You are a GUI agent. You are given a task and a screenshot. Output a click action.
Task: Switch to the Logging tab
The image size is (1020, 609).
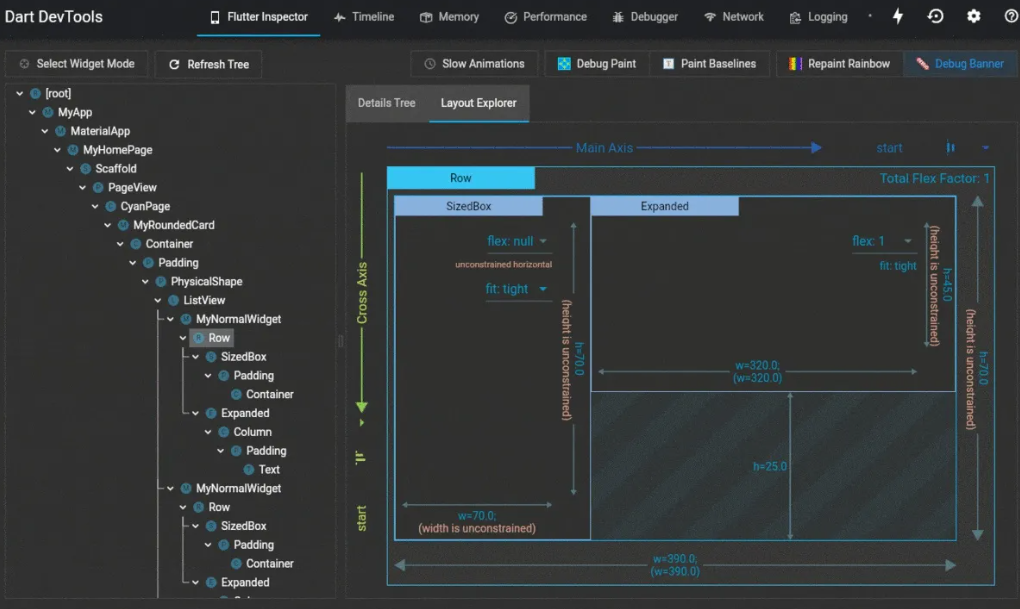[x=818, y=17]
